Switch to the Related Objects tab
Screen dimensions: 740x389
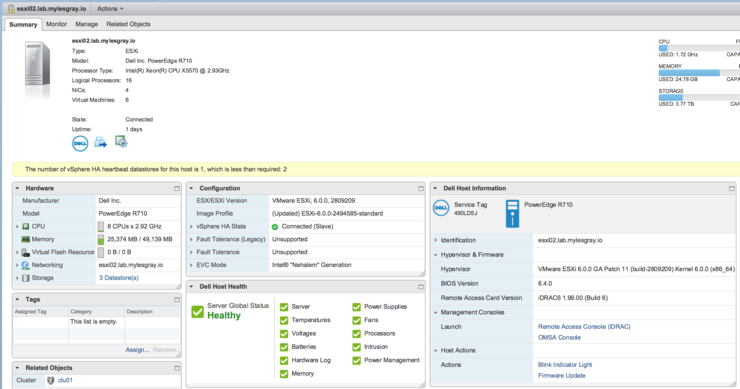point(128,24)
